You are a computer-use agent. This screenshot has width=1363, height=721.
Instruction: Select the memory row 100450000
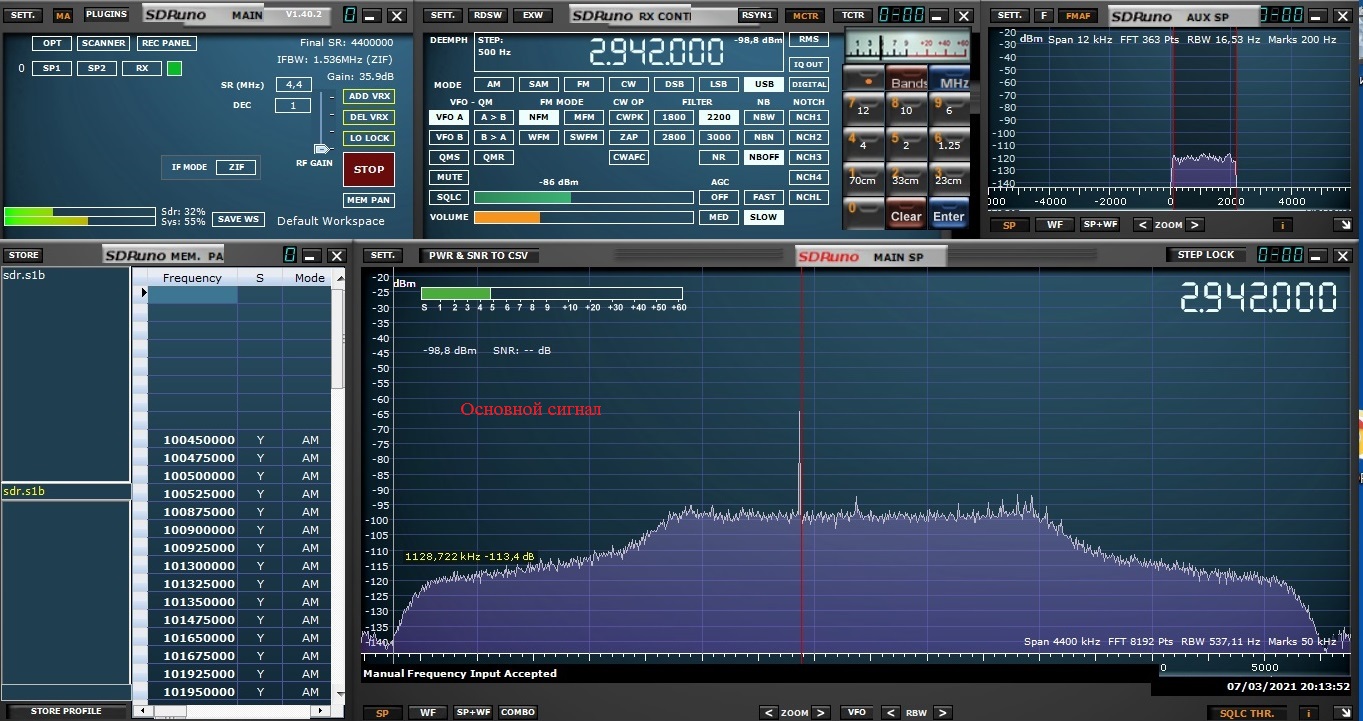coord(239,440)
